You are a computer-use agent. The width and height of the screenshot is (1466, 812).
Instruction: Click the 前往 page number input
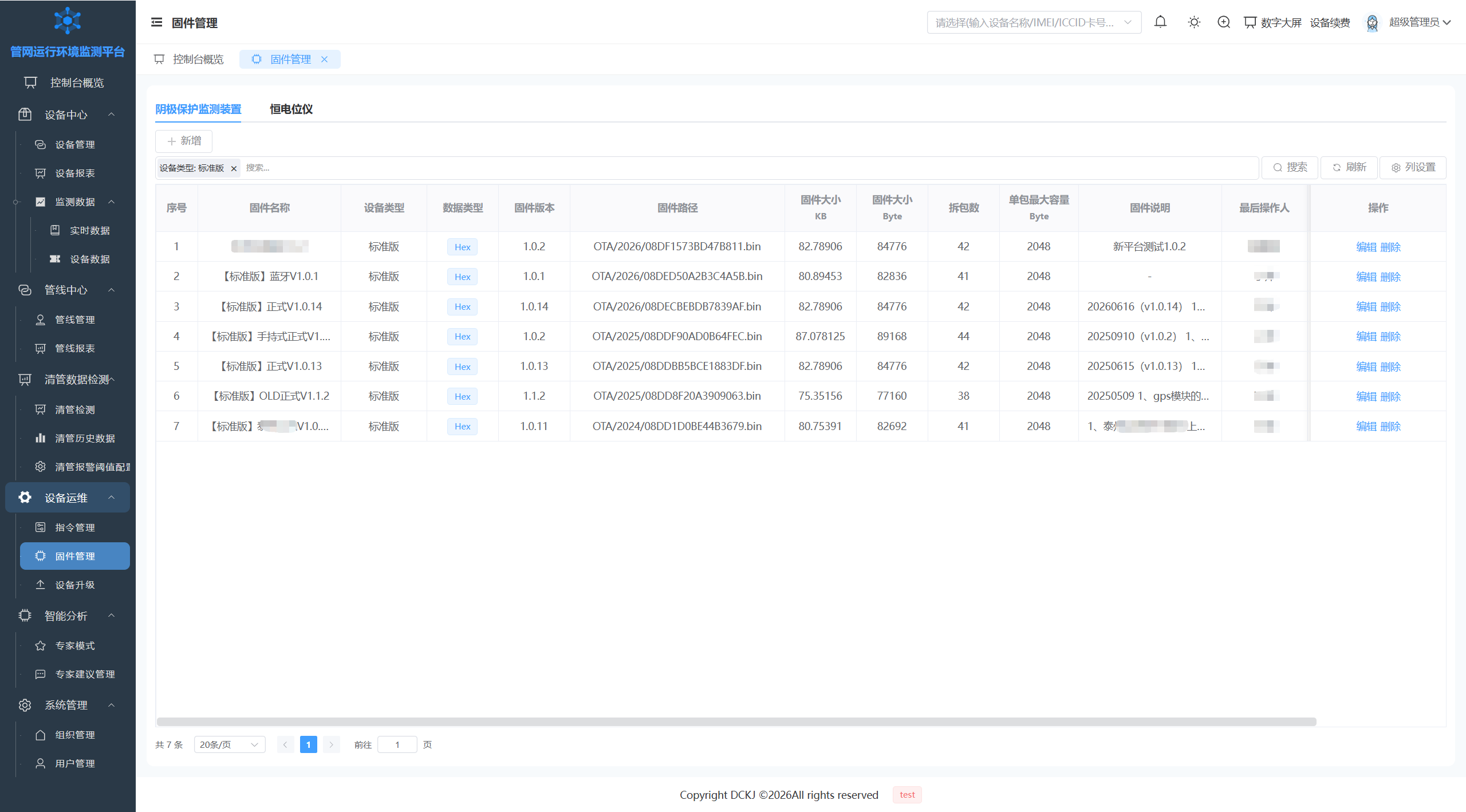pyautogui.click(x=397, y=744)
